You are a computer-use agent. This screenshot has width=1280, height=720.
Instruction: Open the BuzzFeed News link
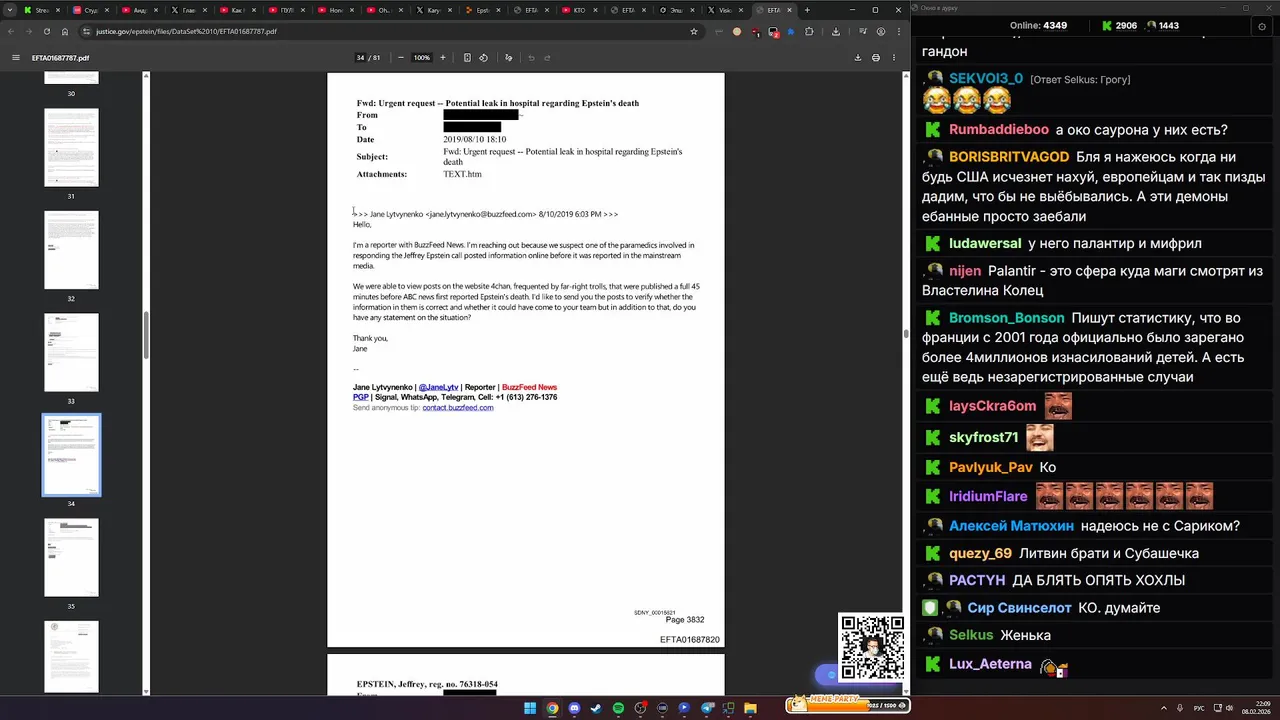pyautogui.click(x=529, y=387)
